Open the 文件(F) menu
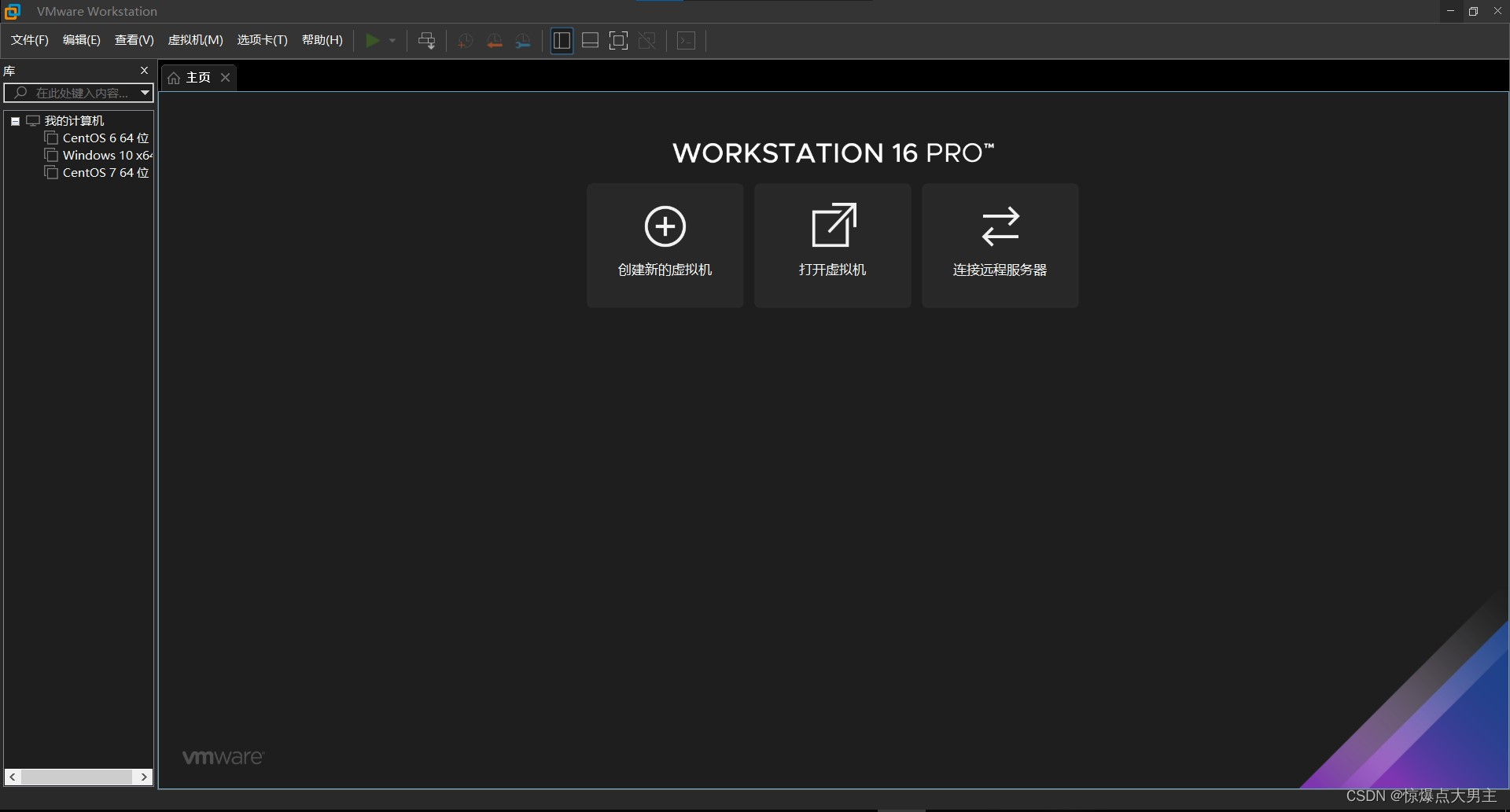The height and width of the screenshot is (812, 1510). 30,40
